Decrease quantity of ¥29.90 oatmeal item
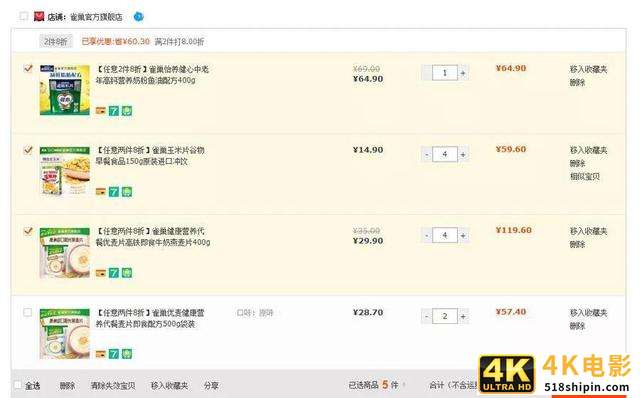640x398 pixels. tap(427, 235)
